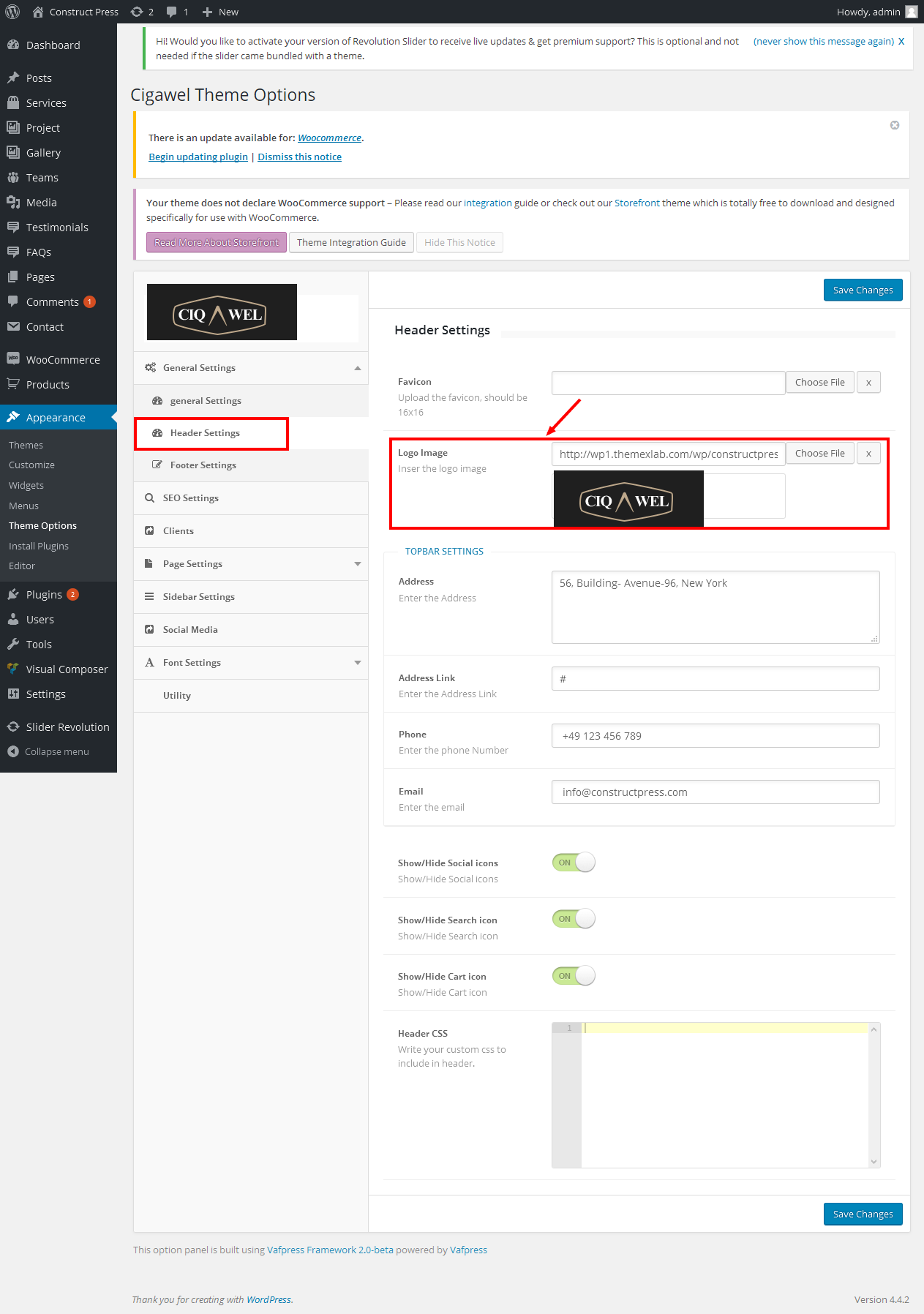Open the updates icon in admin bar
This screenshot has width=924, height=1314.
click(x=137, y=12)
